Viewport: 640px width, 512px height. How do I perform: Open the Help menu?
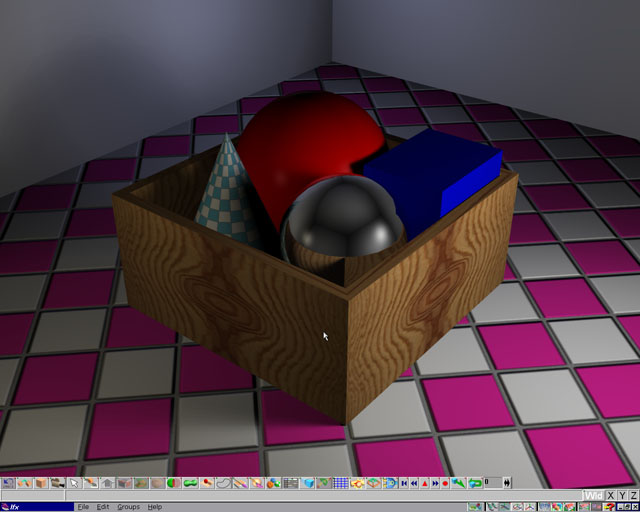pos(155,507)
